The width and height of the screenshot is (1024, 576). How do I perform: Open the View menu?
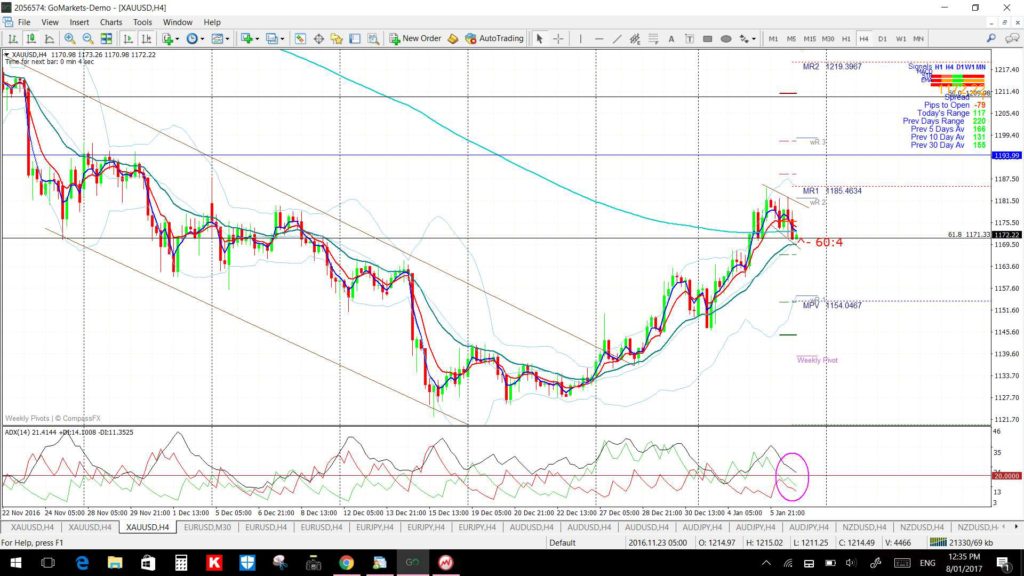50,22
